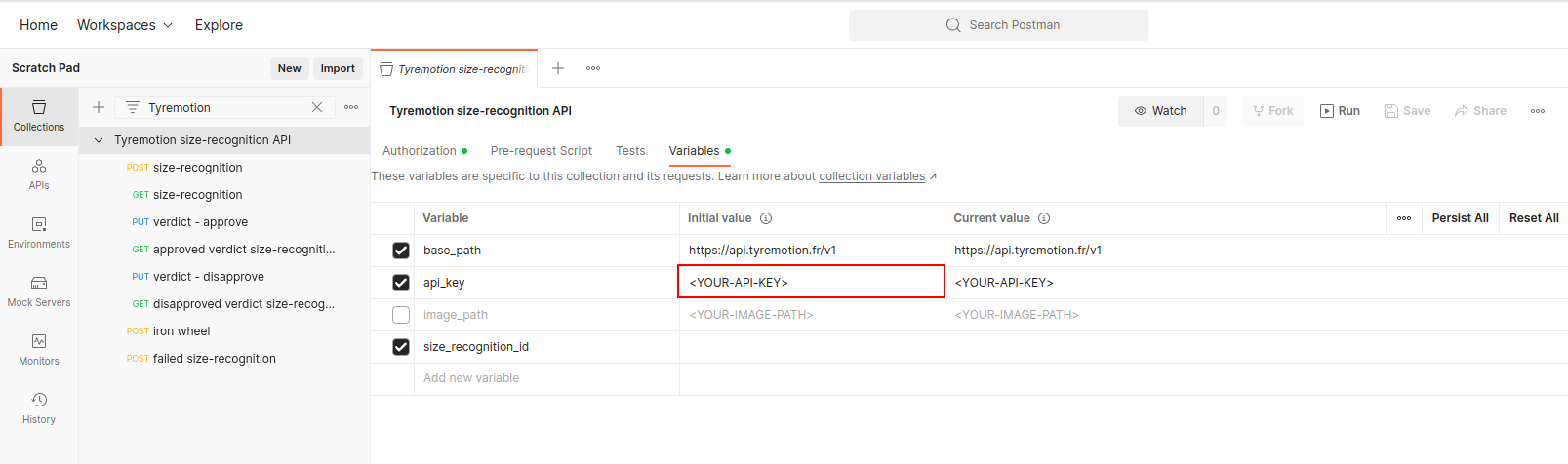
Task: Enable the image_path variable checkbox
Action: coord(401,315)
